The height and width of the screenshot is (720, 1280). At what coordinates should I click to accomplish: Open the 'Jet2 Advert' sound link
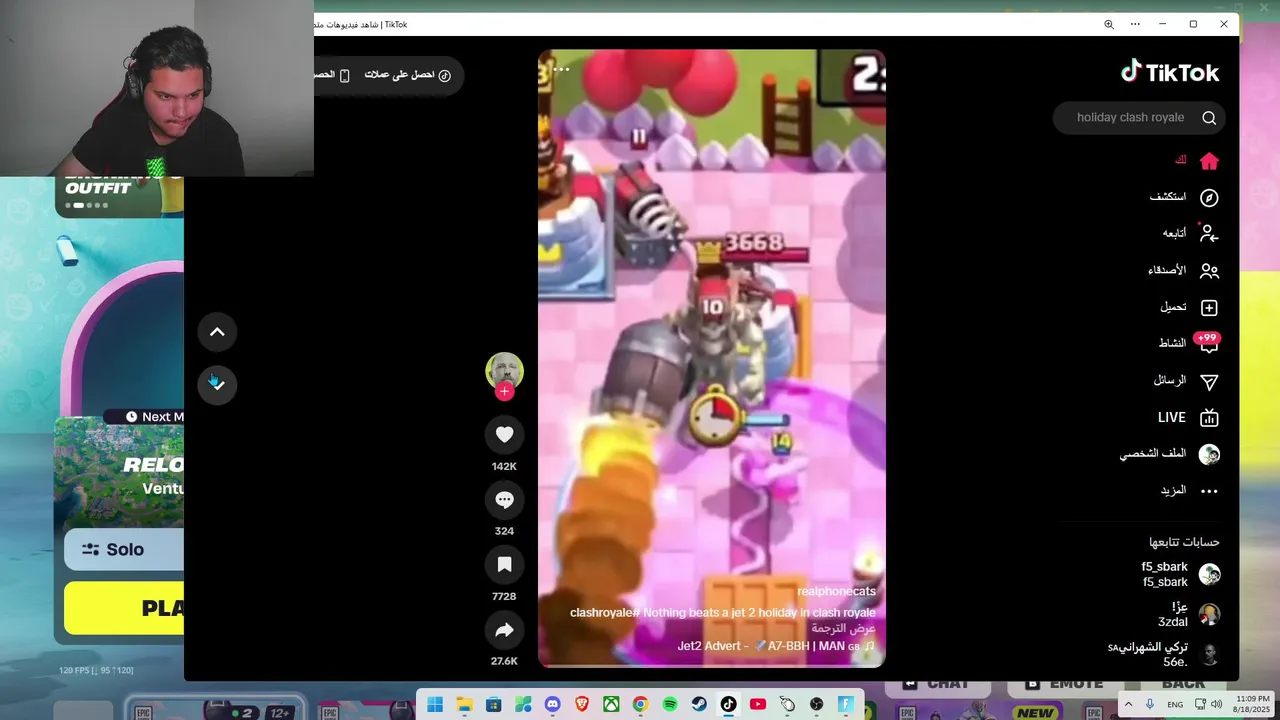coord(776,646)
